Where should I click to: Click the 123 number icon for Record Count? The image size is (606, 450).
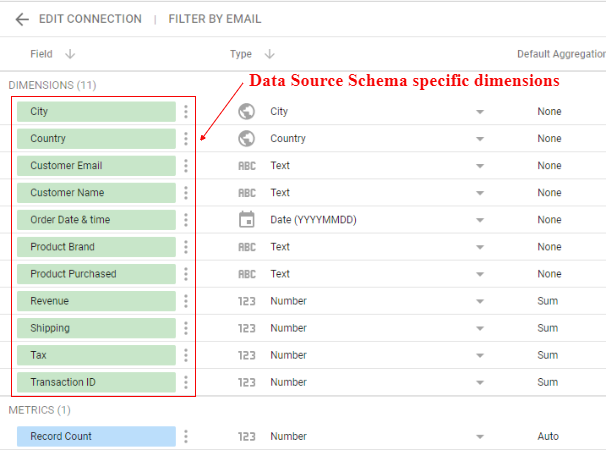247,436
